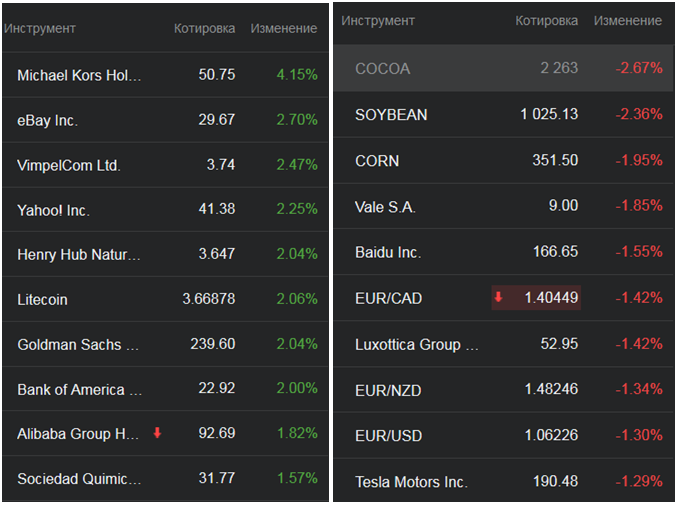Click the red down arrow next to EUR/CAD quote
The height and width of the screenshot is (506, 676).
pos(498,297)
